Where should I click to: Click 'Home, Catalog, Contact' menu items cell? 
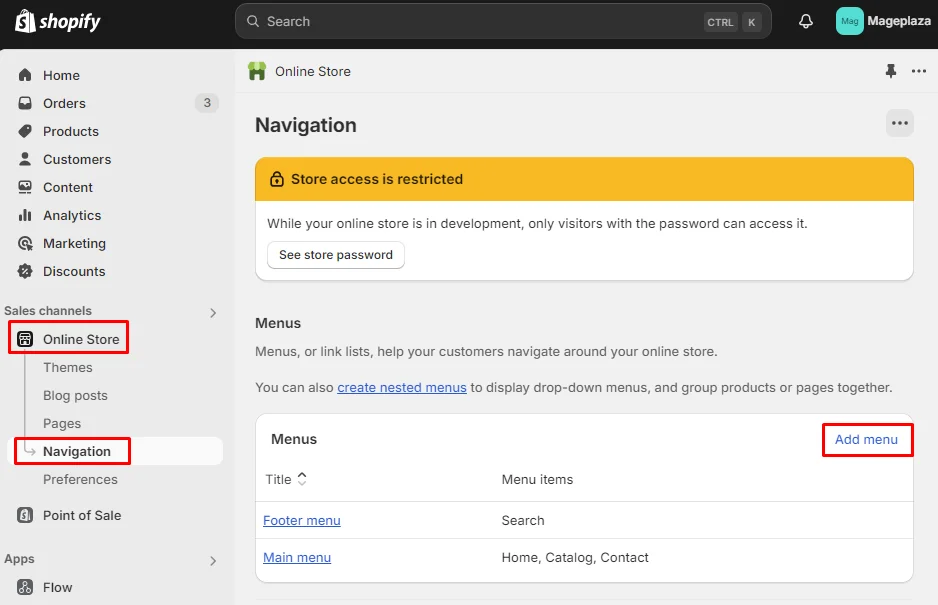point(575,558)
